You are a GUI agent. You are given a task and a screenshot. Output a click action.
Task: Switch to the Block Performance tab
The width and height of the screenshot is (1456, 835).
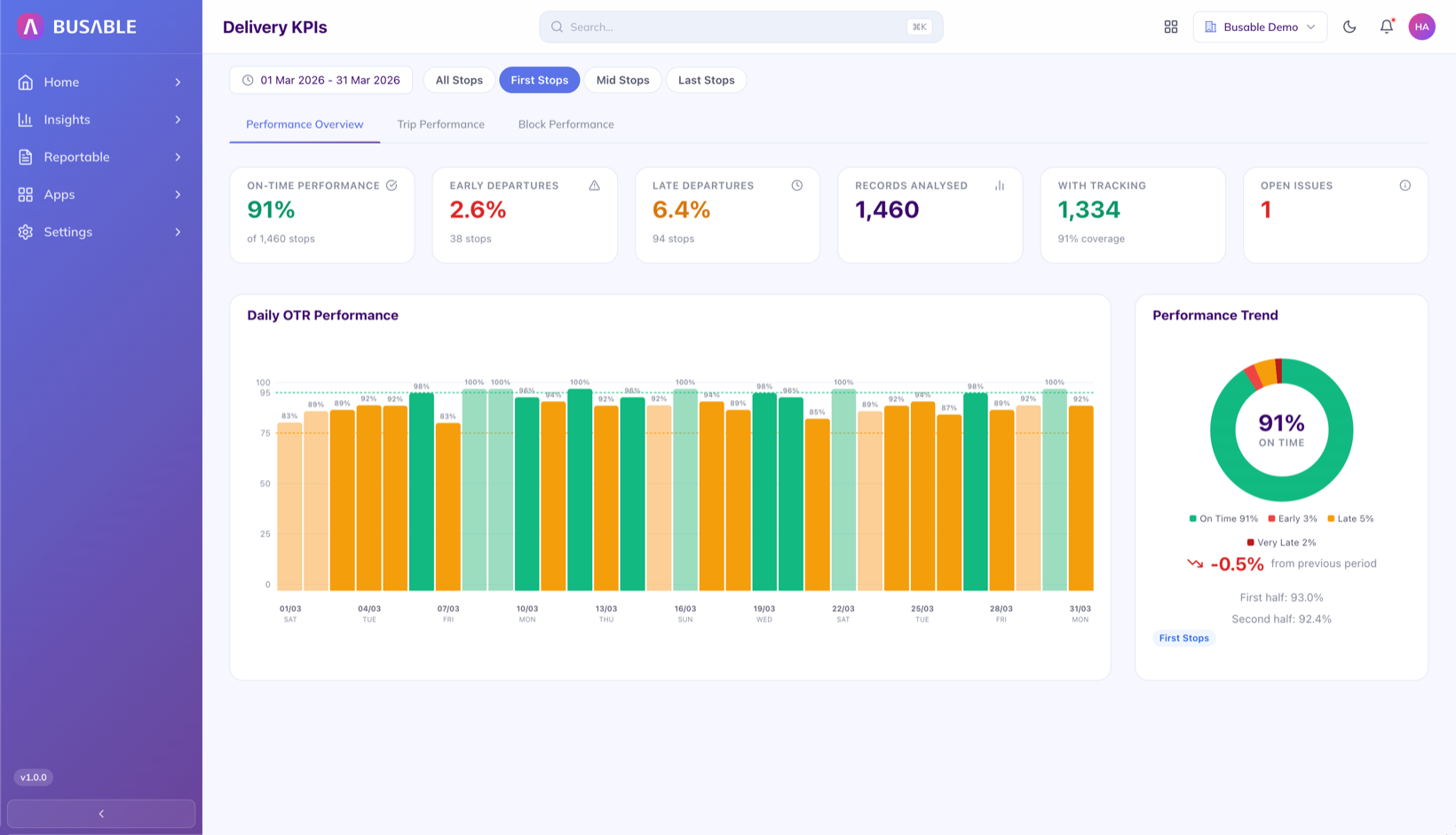(x=566, y=124)
